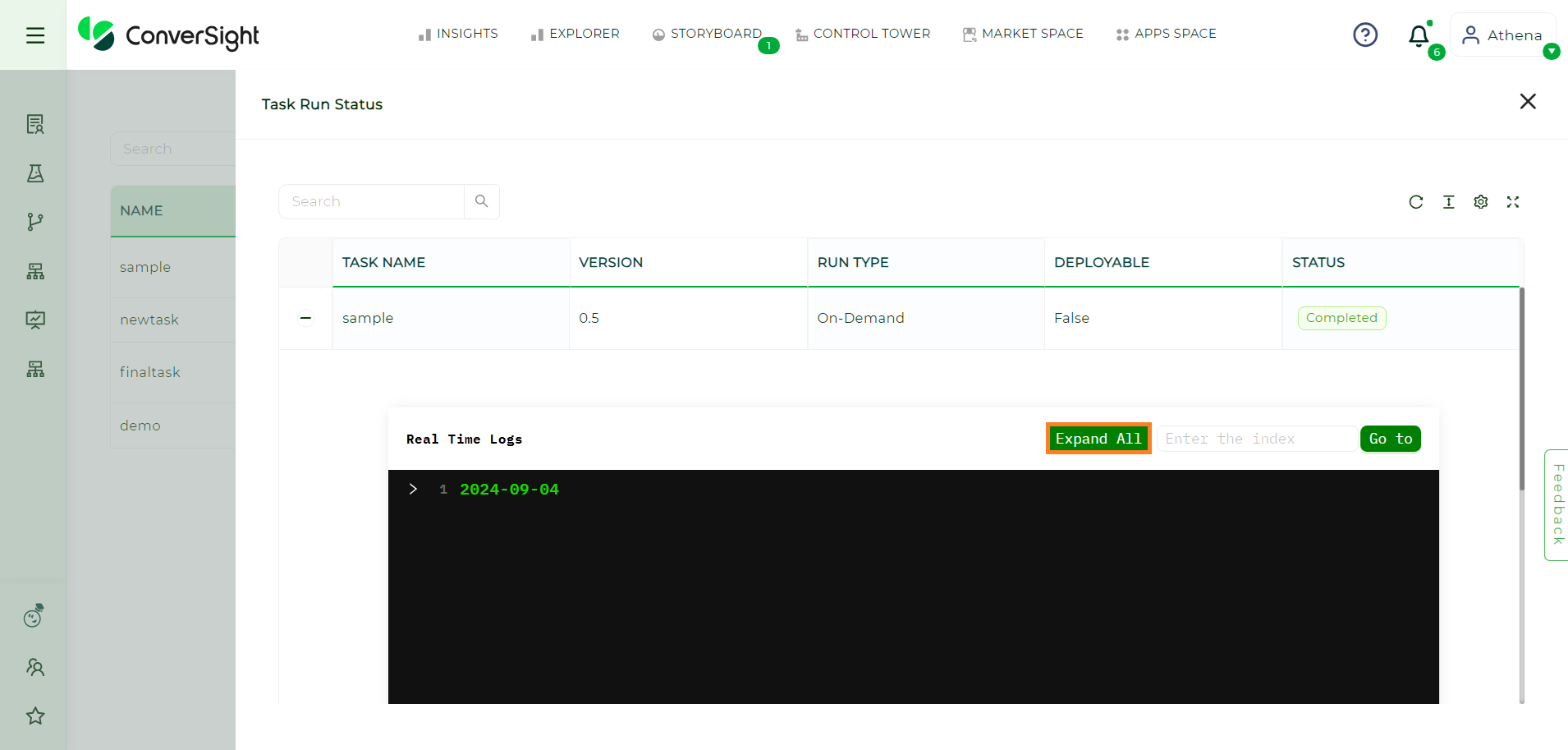The image size is (1568, 750).
Task: Open the Control Tower tab
Action: tap(863, 34)
